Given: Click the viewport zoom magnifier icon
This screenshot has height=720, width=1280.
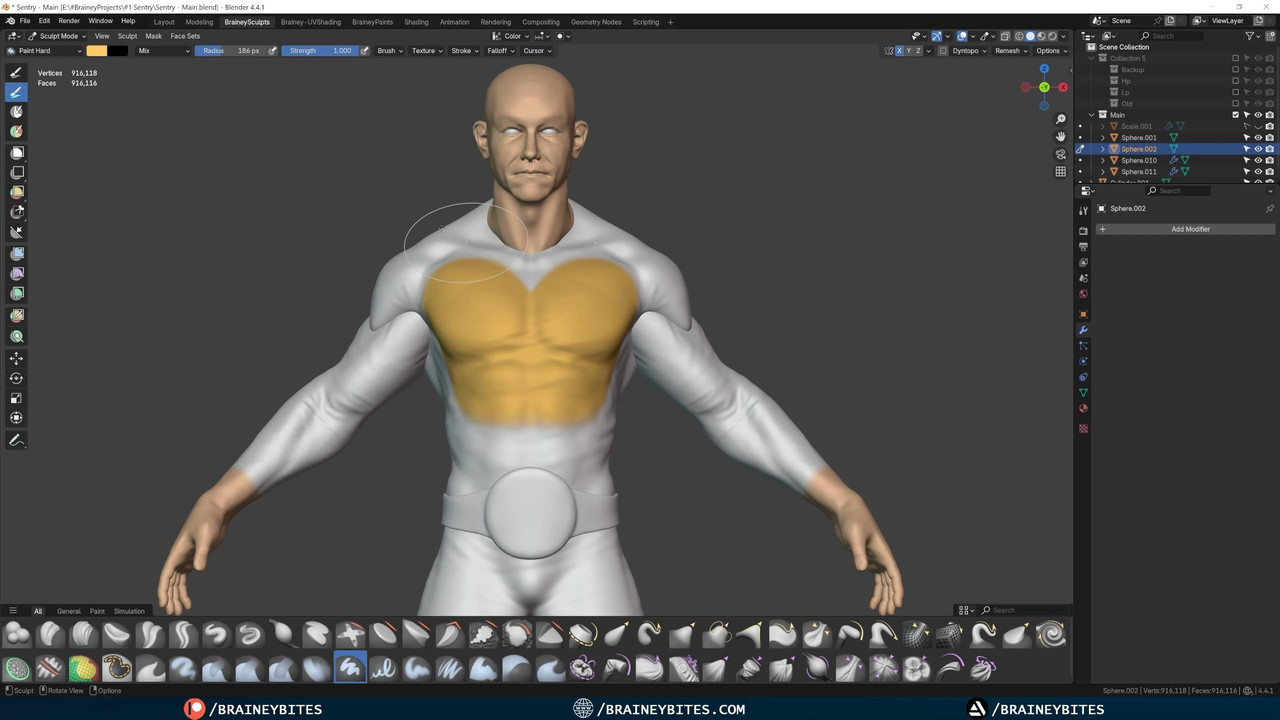Looking at the screenshot, I should [x=1060, y=119].
